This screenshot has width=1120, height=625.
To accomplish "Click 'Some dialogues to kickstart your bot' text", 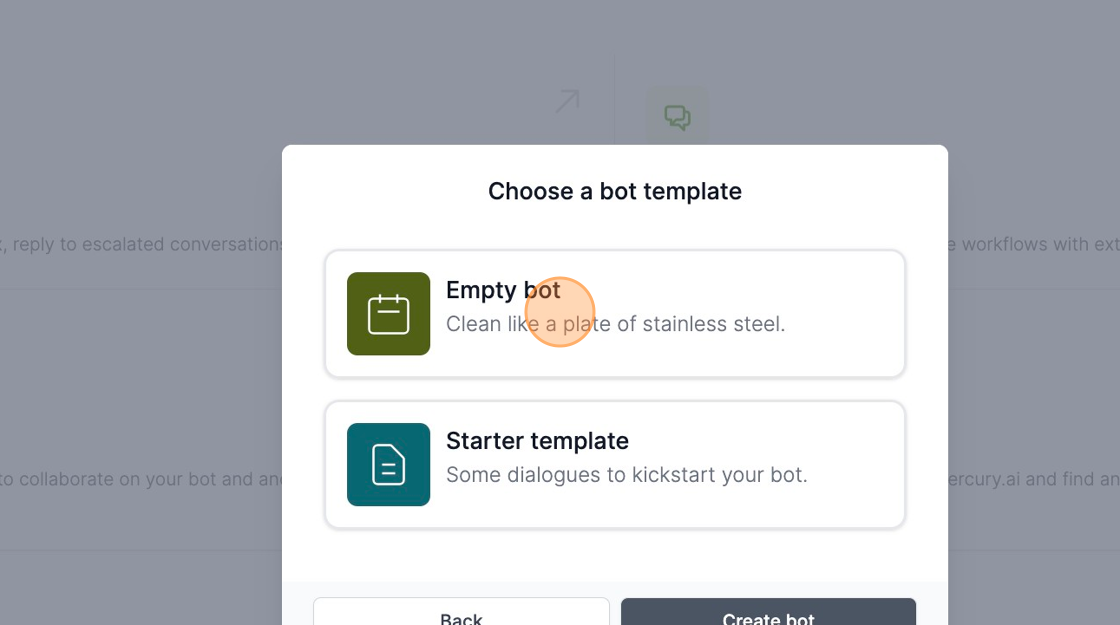I will point(626,475).
